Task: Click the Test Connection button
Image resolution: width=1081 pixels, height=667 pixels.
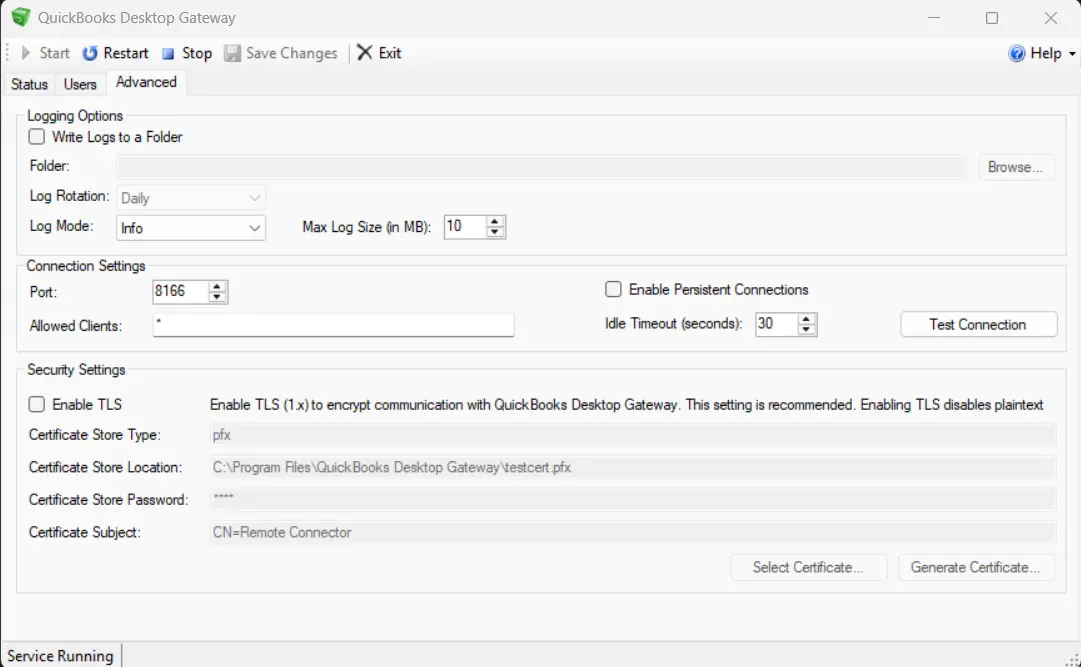Action: (978, 324)
